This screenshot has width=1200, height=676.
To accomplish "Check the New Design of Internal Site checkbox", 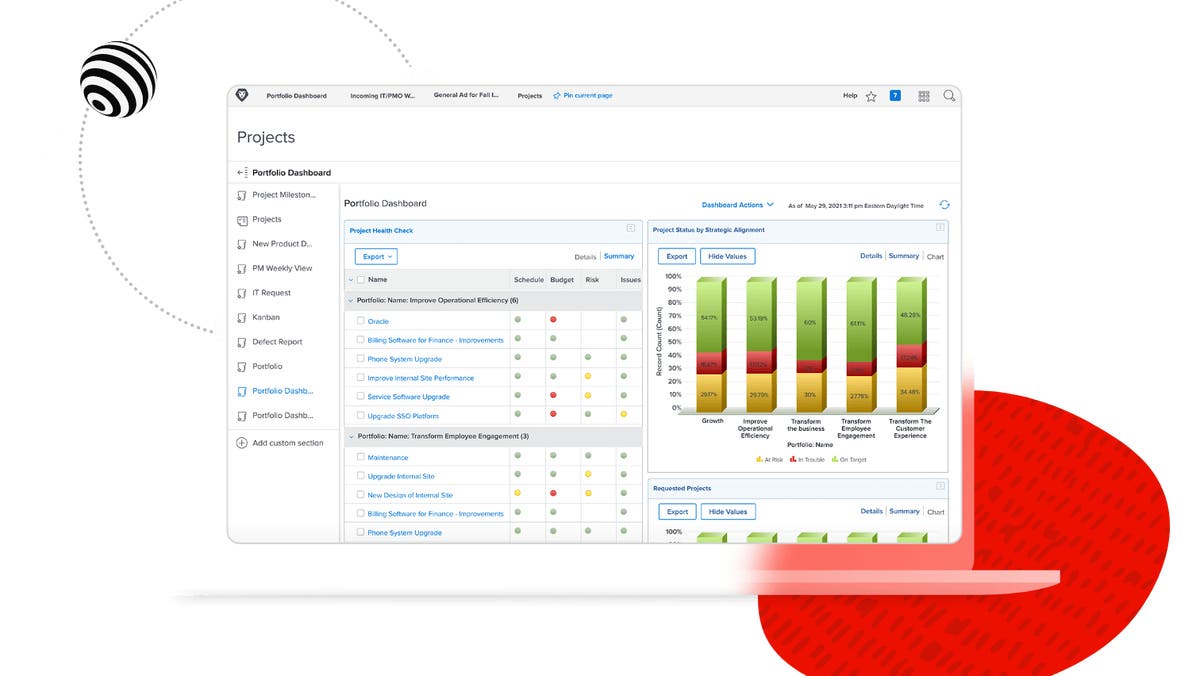I will coord(361,495).
